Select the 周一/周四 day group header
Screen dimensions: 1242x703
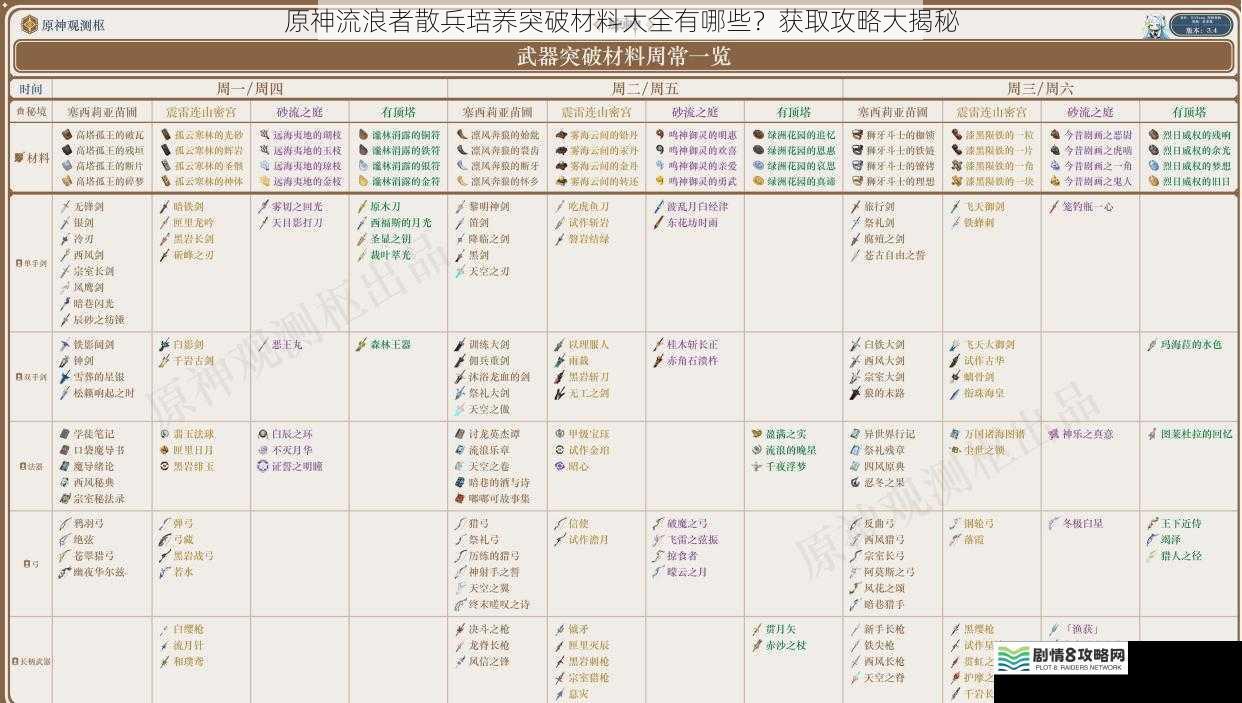pos(249,89)
